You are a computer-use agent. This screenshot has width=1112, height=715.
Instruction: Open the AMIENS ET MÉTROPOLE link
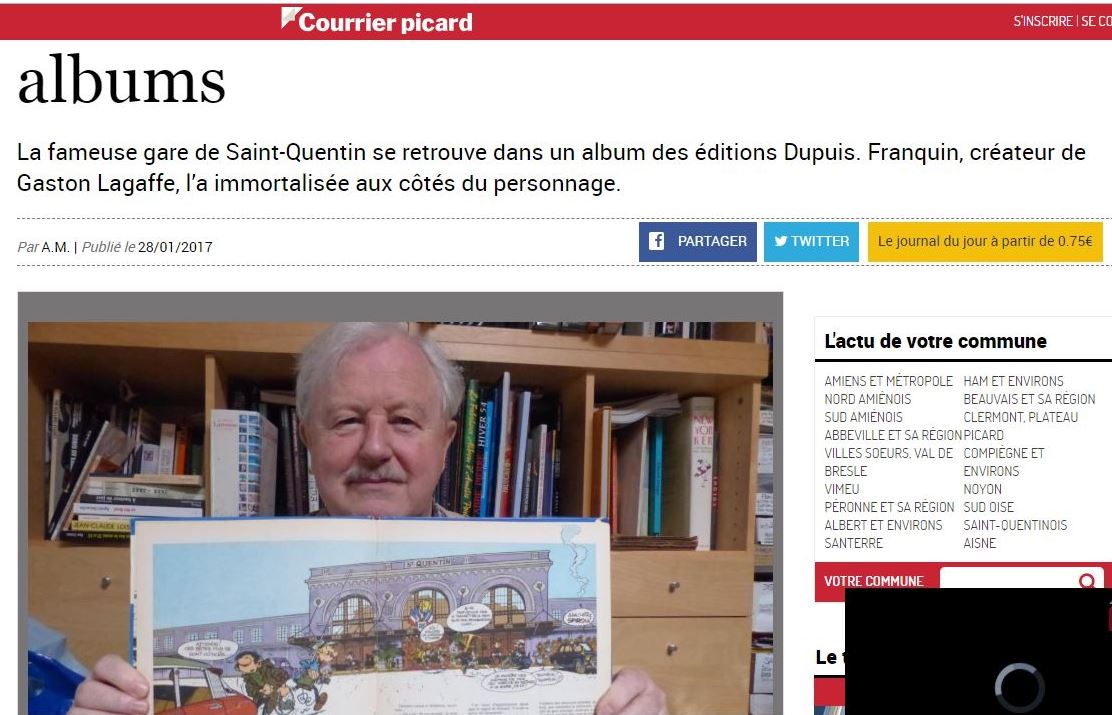coord(888,381)
